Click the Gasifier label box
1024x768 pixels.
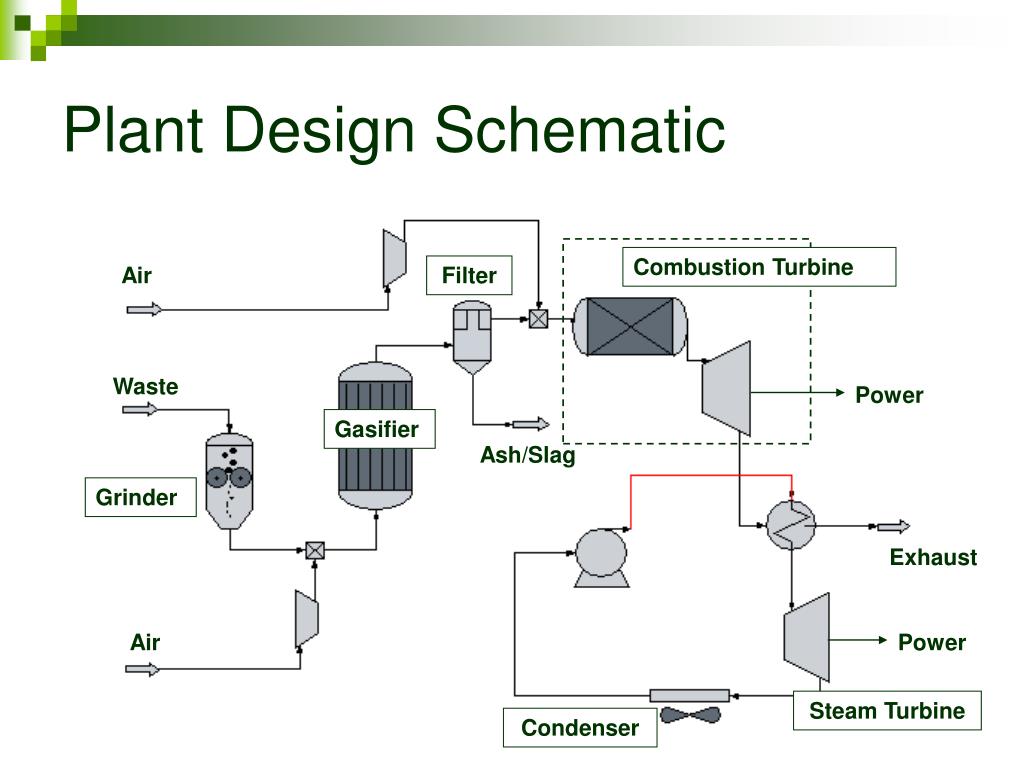pos(379,428)
